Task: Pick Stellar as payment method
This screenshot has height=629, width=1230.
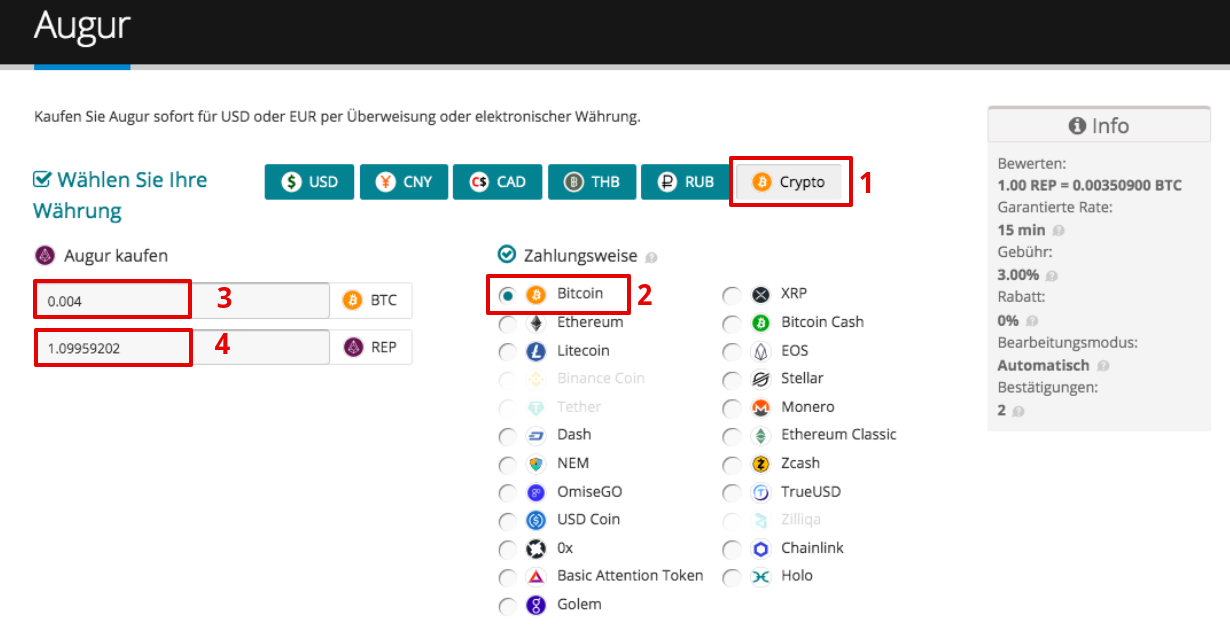Action: (x=732, y=380)
